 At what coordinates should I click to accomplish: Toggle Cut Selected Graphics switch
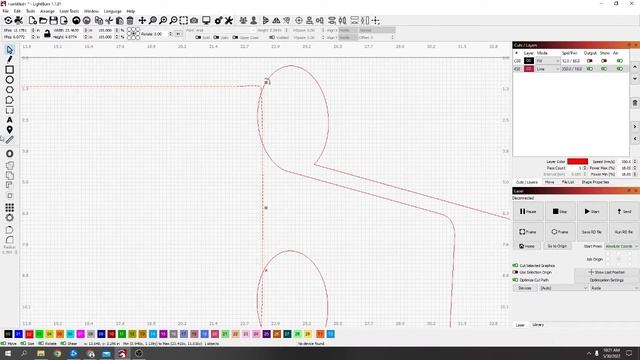pos(515,265)
